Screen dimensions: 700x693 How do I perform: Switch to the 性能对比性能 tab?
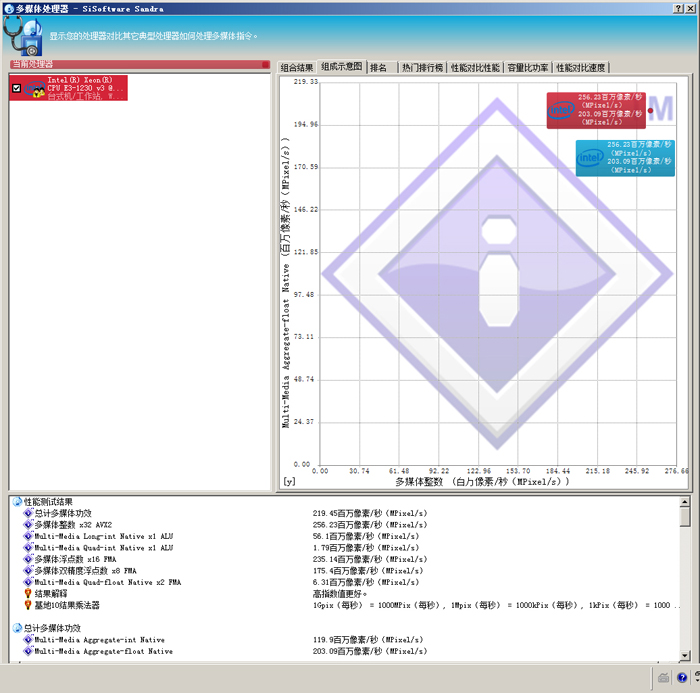point(475,67)
